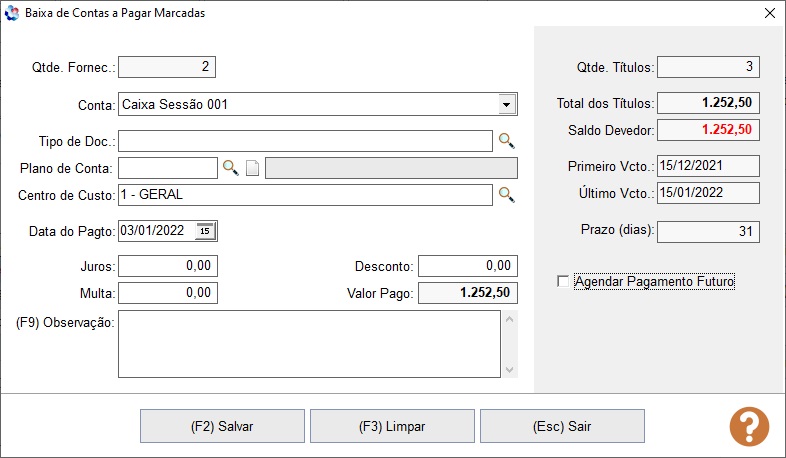Click the (Esc) Sair button
This screenshot has width=786, height=458.
click(562, 426)
